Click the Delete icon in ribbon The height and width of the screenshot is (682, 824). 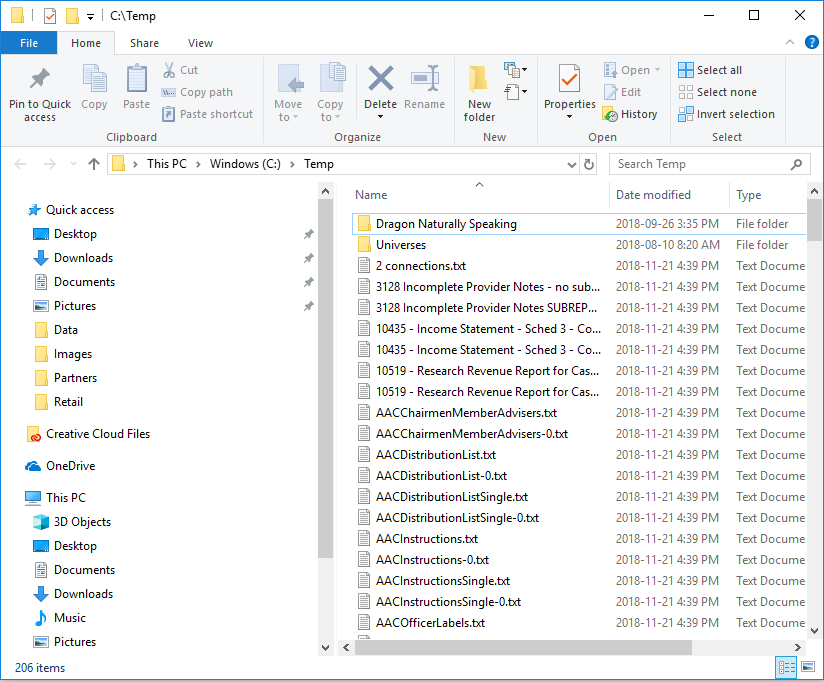pos(380,80)
